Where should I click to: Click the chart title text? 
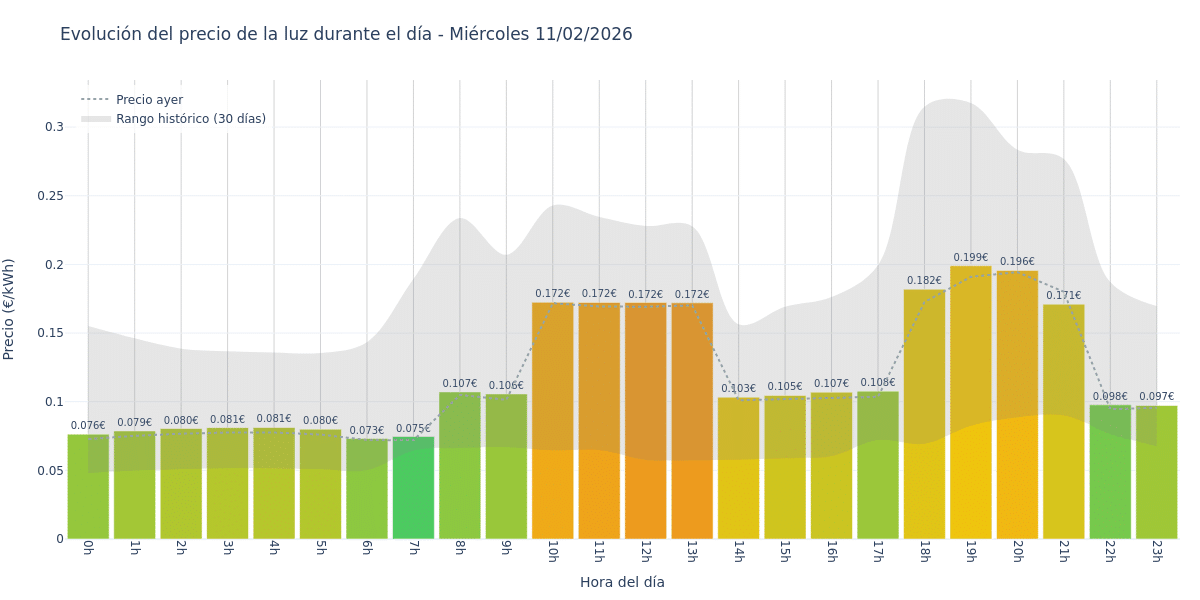click(346, 34)
